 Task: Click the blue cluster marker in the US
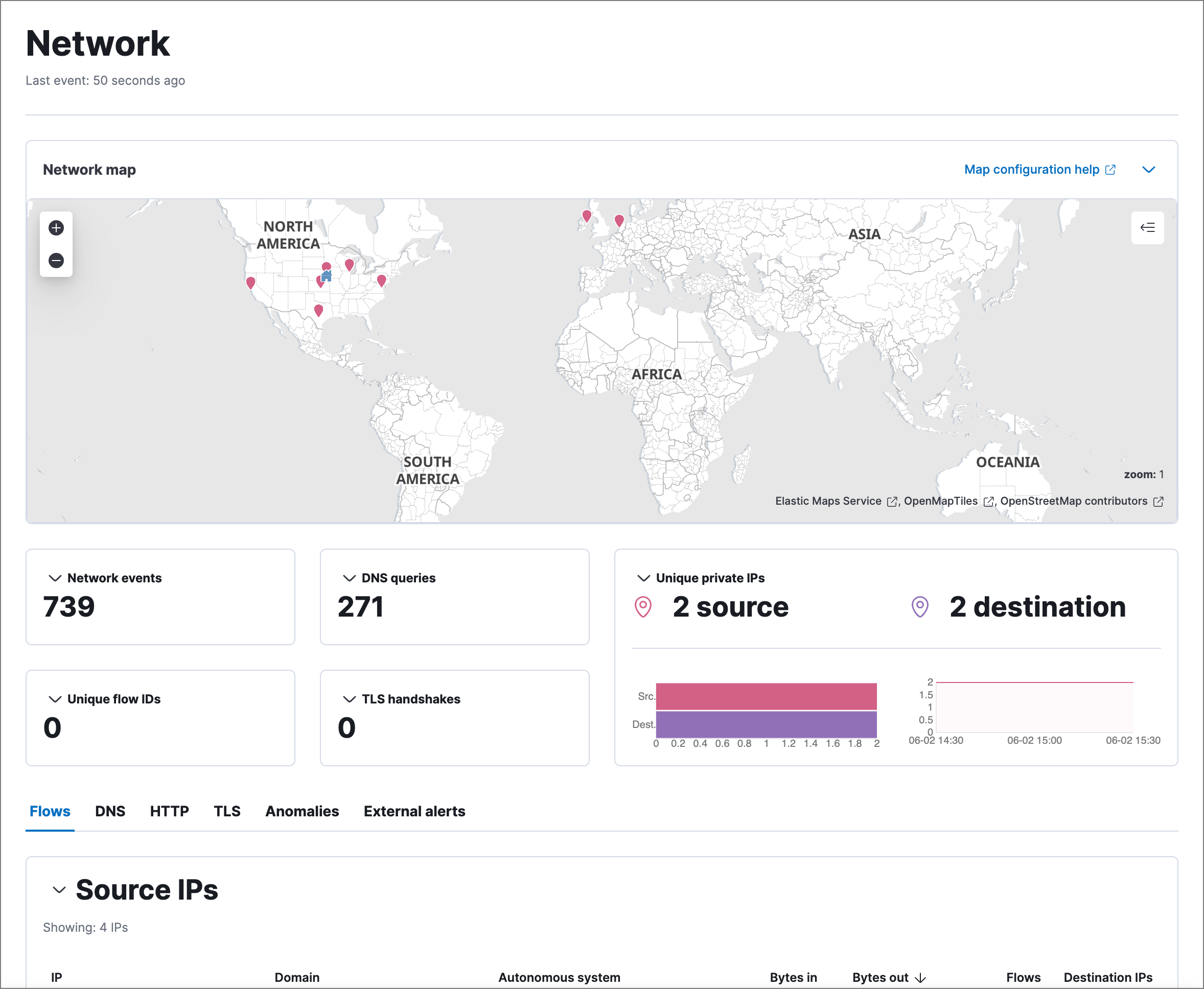pos(327,277)
